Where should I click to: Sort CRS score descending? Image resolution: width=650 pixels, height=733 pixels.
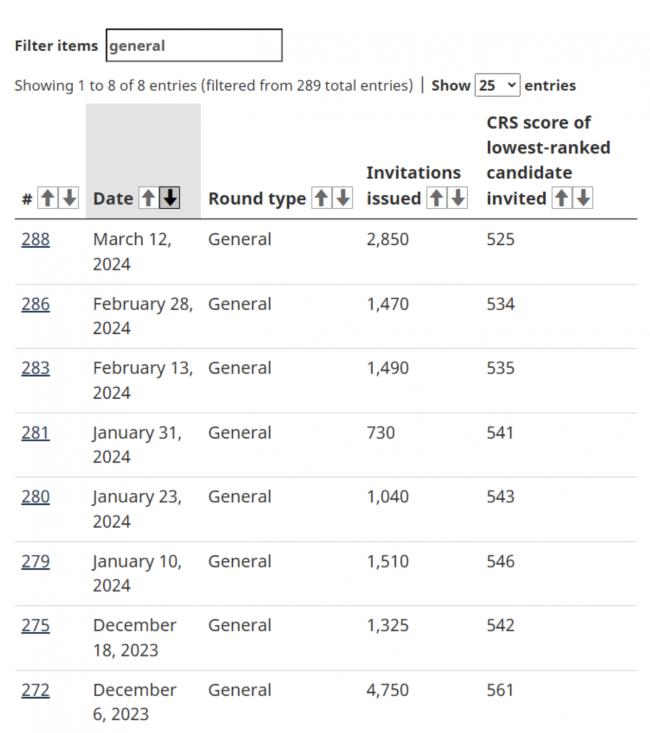pos(583,198)
